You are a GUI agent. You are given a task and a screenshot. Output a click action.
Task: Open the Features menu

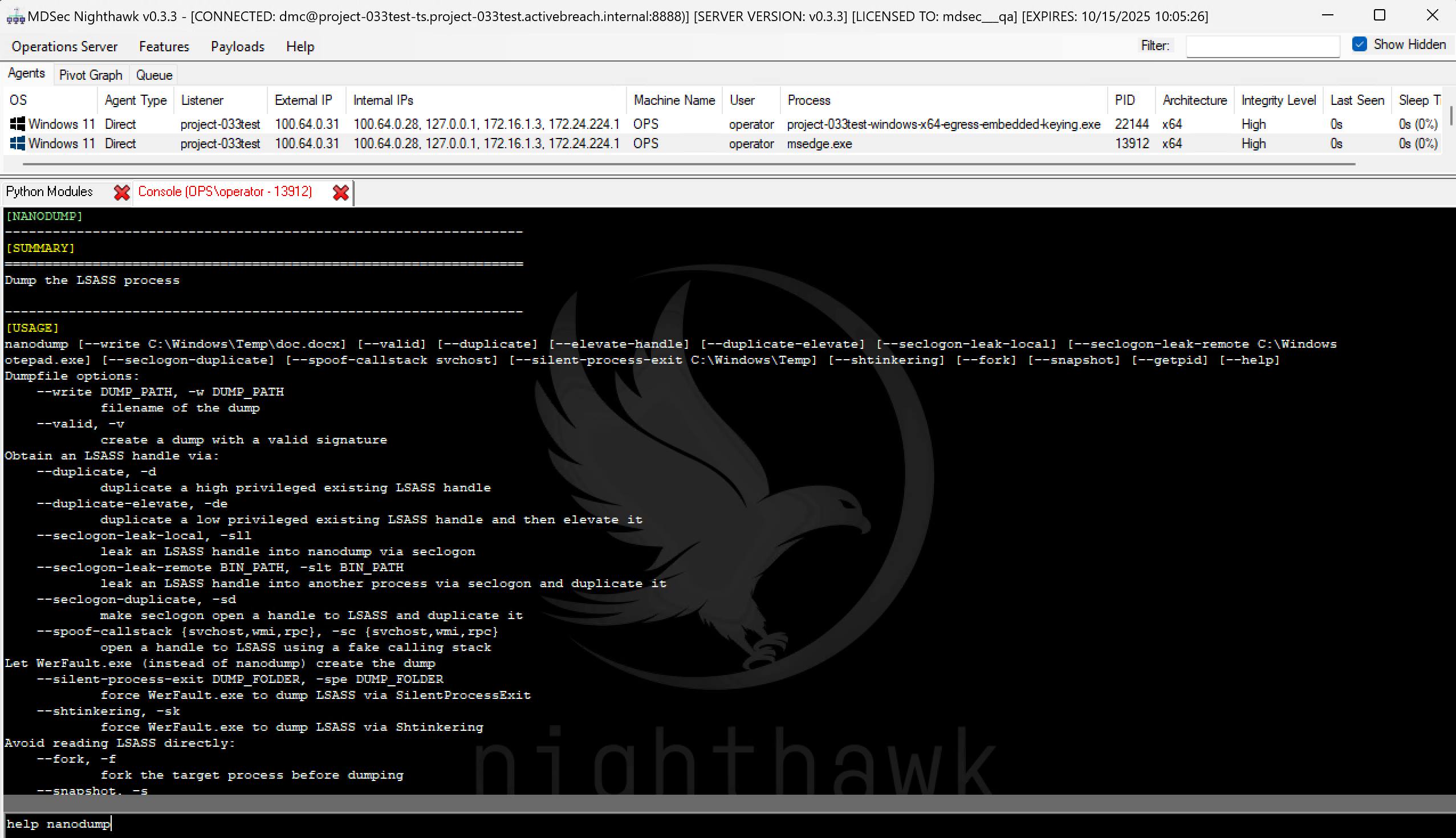click(164, 47)
